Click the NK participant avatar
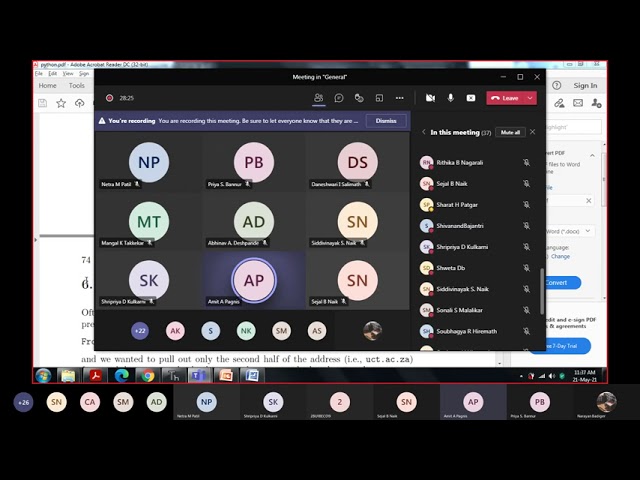Screen dimensions: 640x480 246,331
